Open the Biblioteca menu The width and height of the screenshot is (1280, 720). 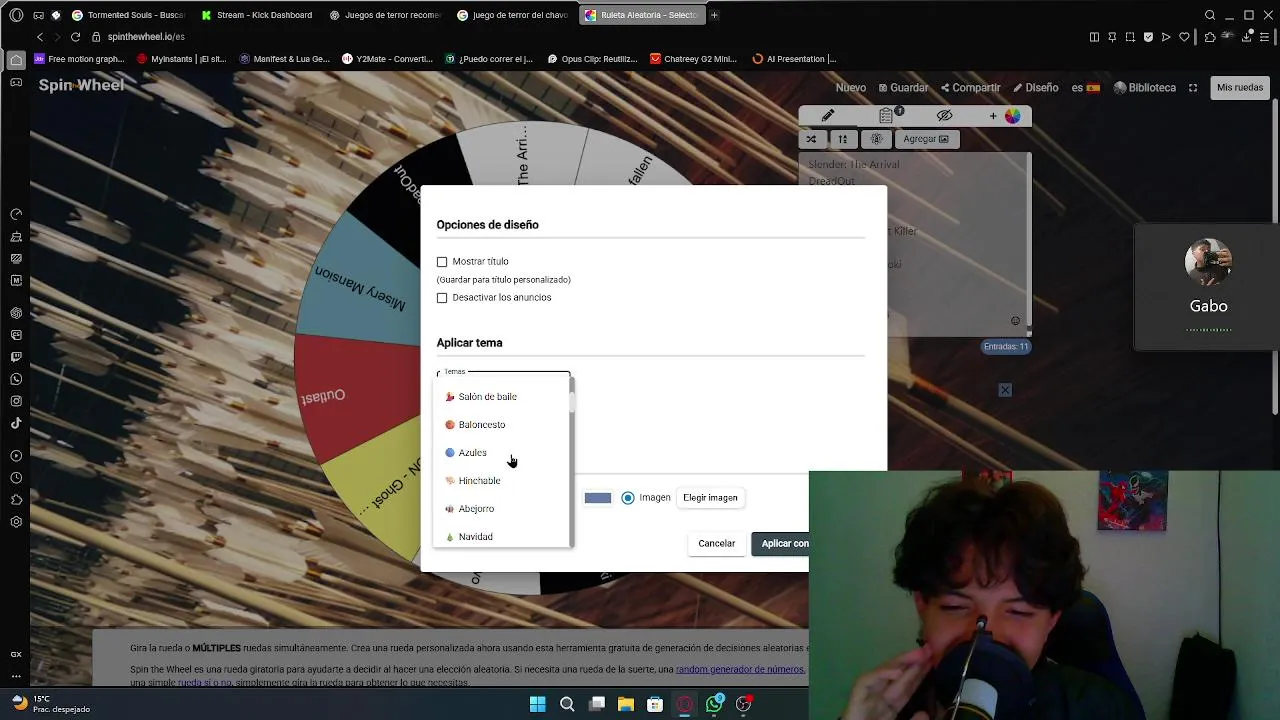point(1145,88)
